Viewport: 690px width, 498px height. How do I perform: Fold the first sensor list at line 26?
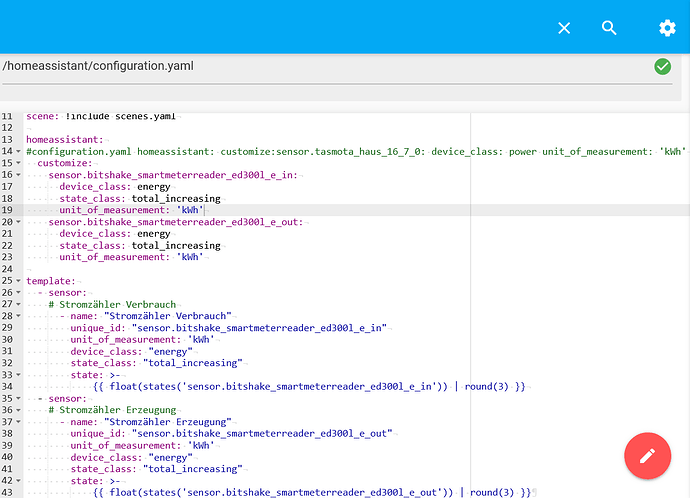point(18,293)
